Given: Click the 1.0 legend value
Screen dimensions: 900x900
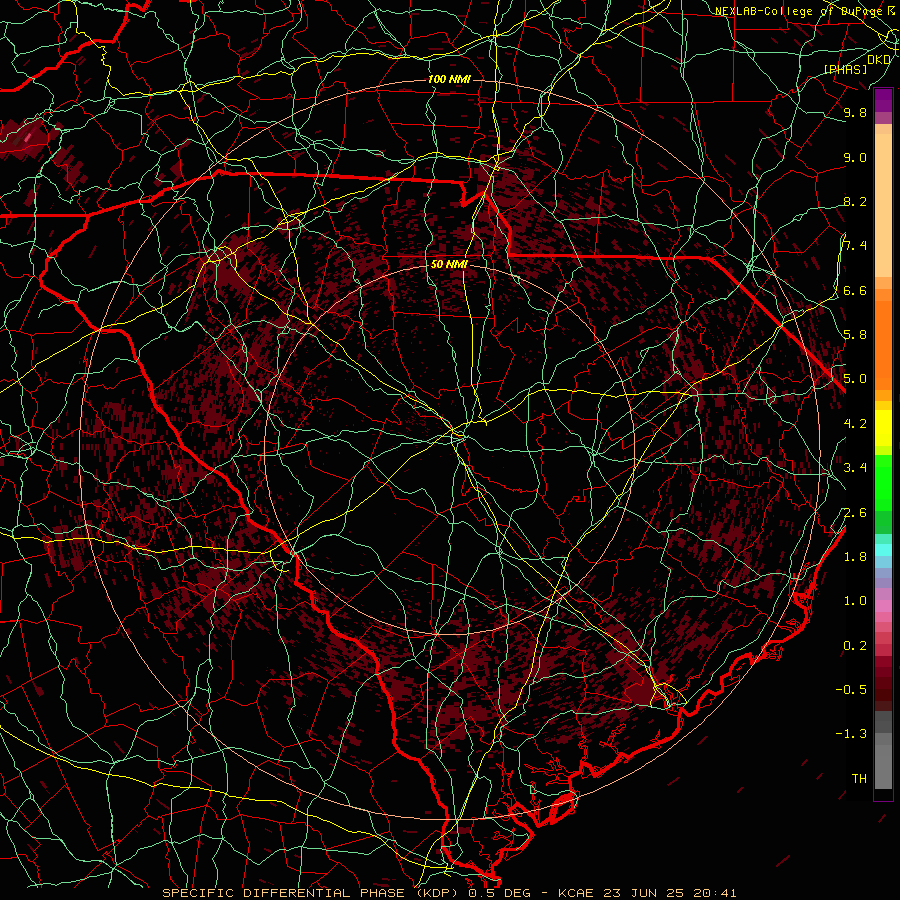Looking at the screenshot, I should point(855,601).
